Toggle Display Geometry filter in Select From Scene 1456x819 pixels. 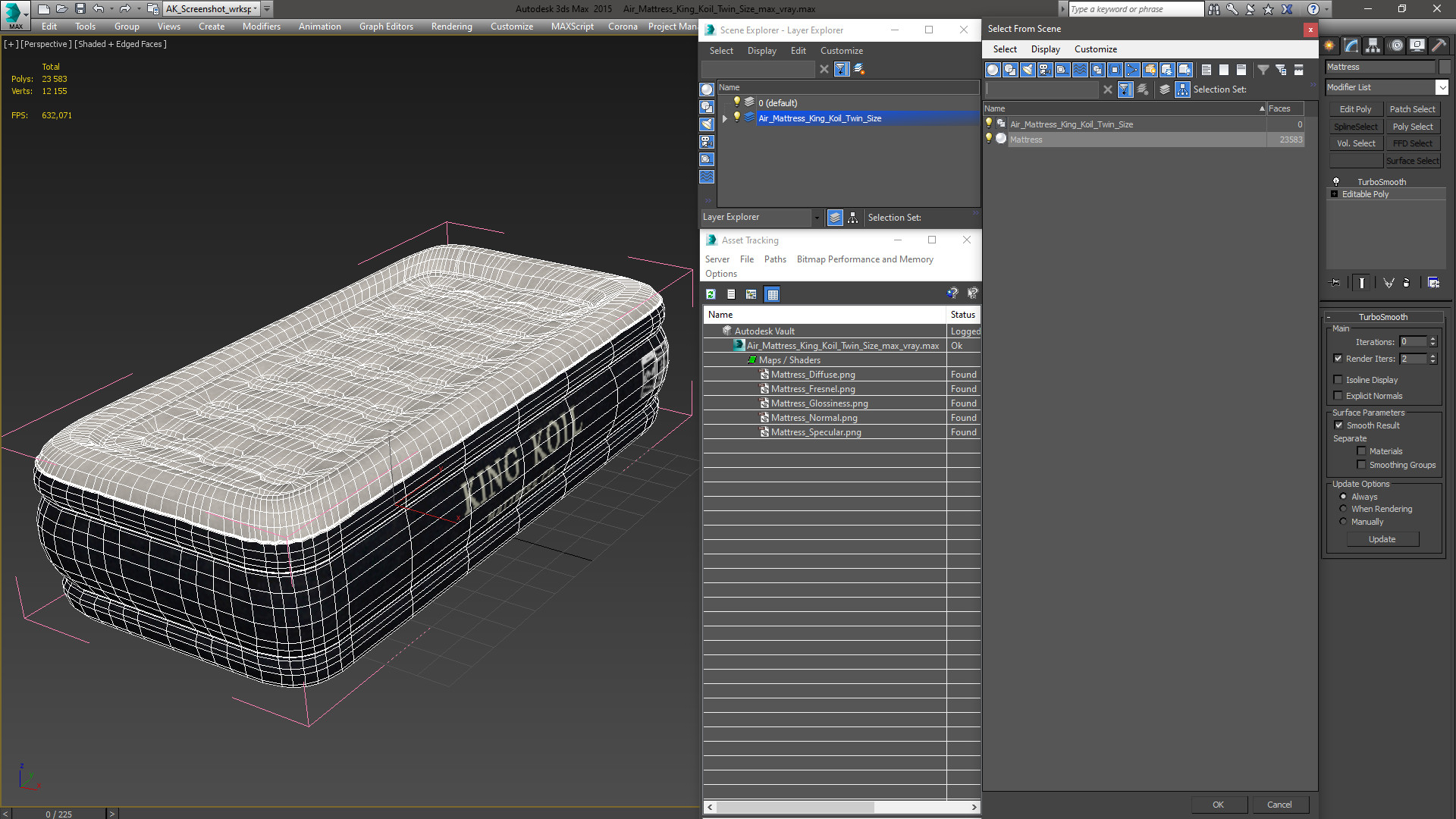pos(993,70)
